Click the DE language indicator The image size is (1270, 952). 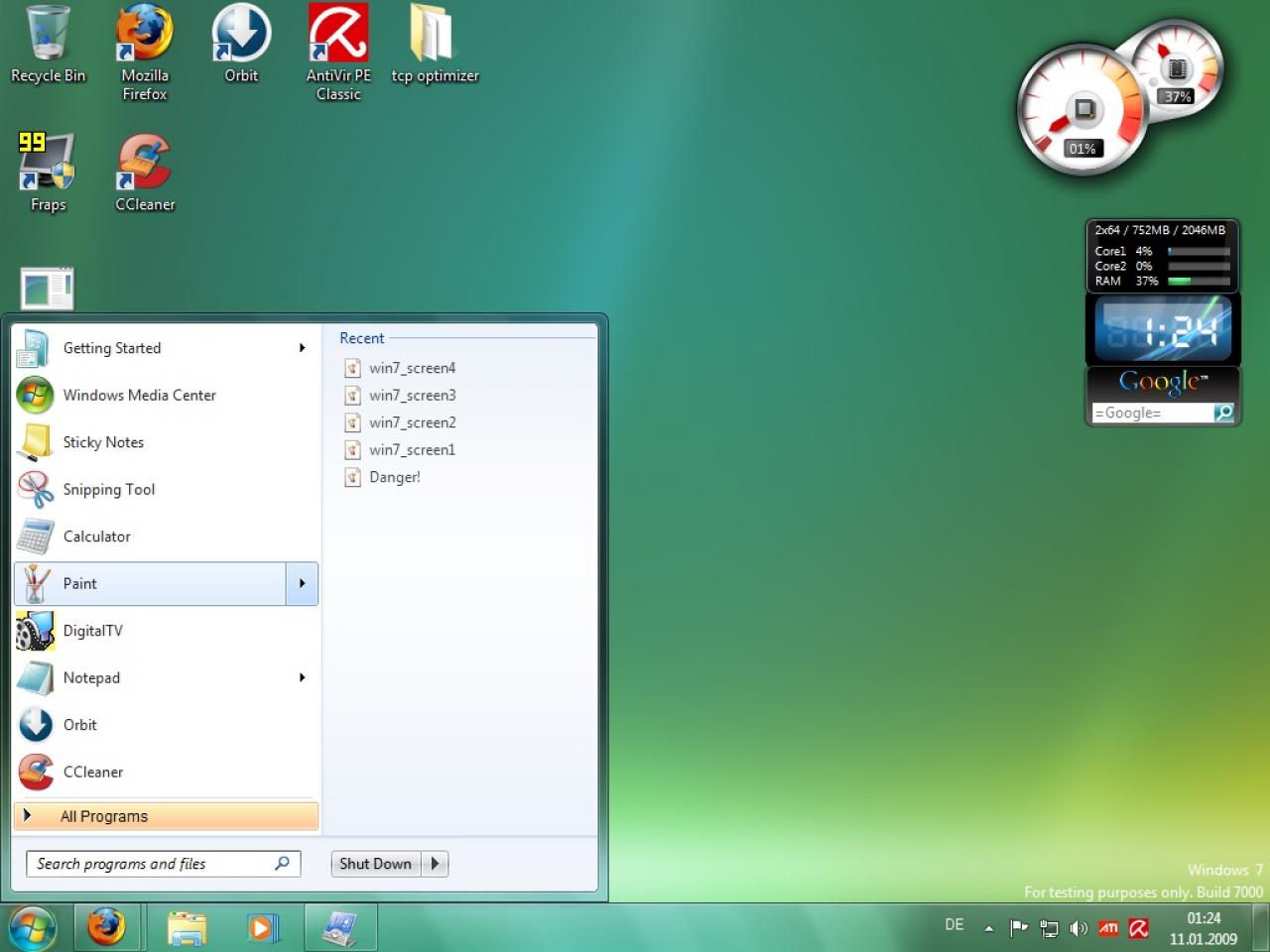954,924
